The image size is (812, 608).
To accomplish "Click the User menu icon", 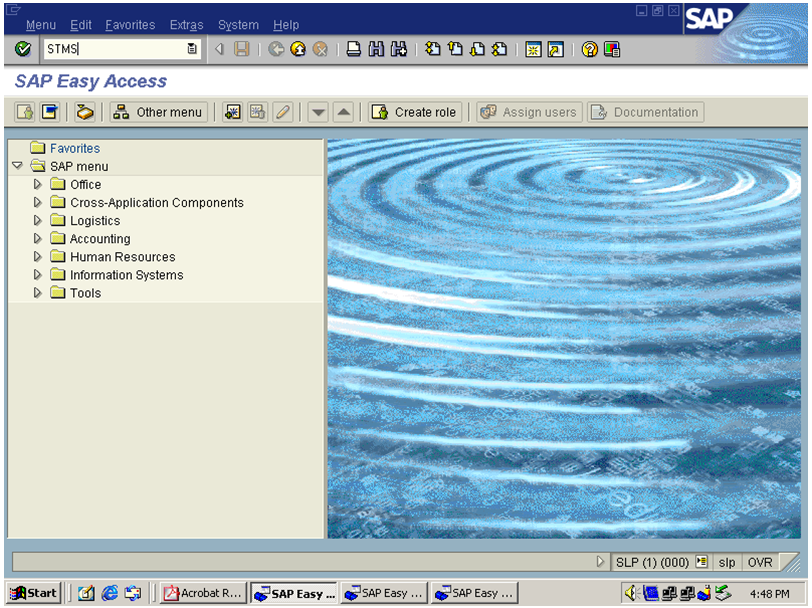I will coord(25,112).
